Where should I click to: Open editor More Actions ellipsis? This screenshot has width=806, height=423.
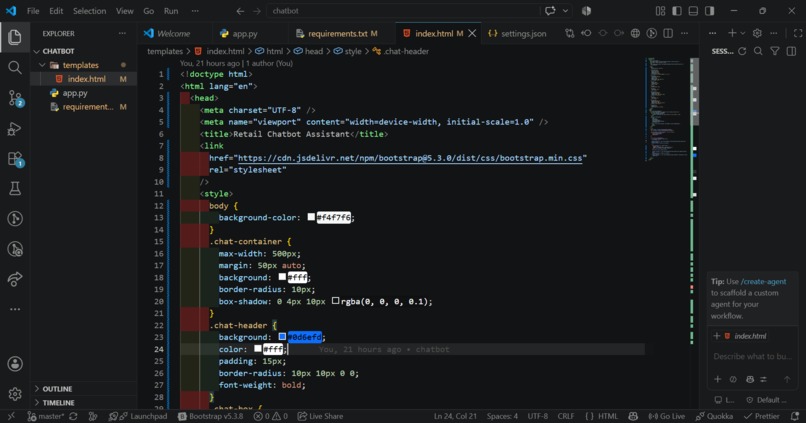pos(684,33)
